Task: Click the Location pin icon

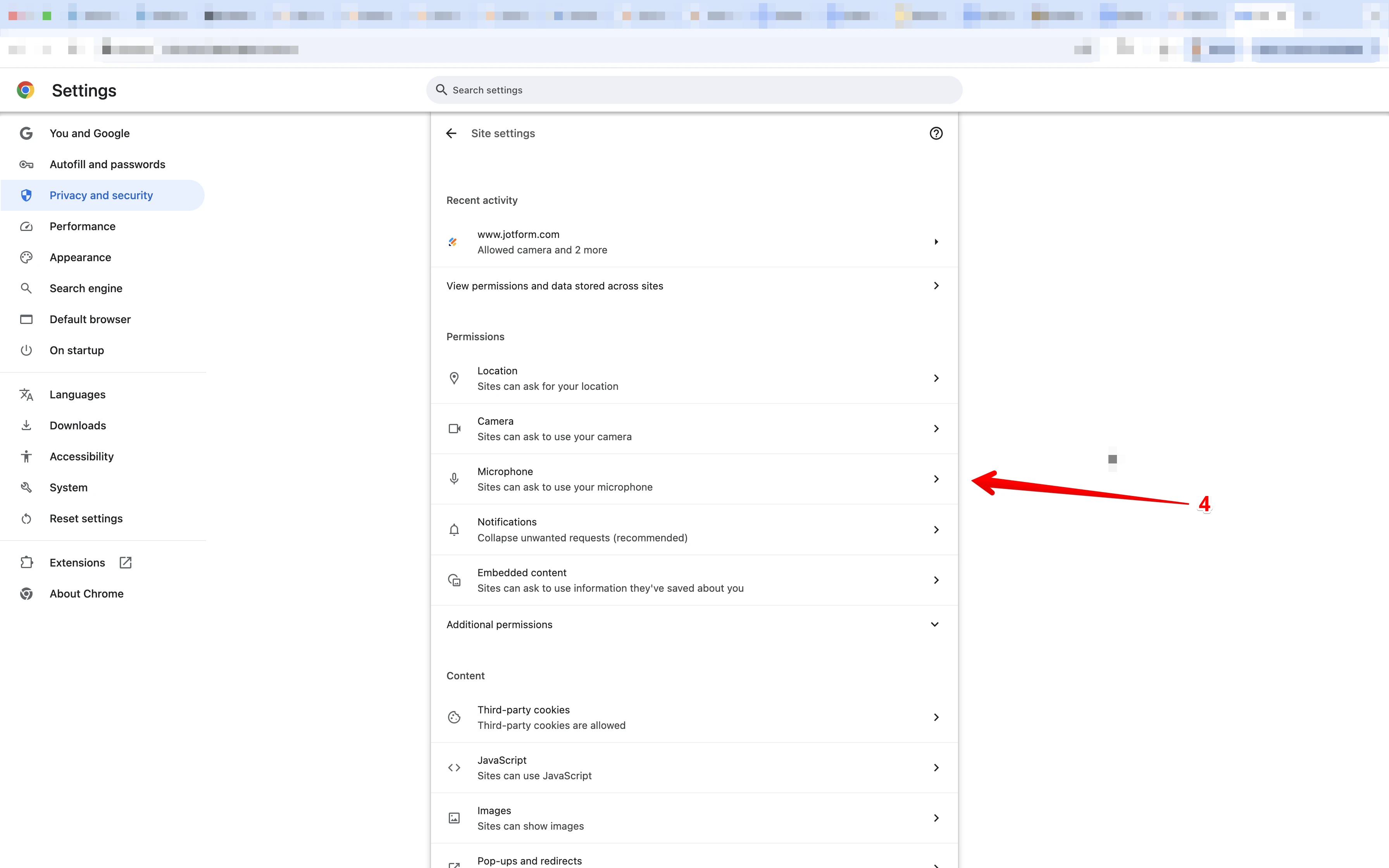Action: [453, 378]
